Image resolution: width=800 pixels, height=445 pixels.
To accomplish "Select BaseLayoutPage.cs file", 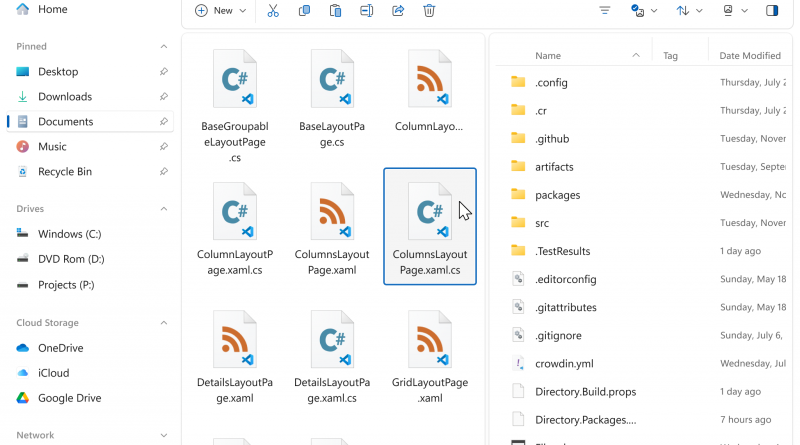I will coord(332,98).
